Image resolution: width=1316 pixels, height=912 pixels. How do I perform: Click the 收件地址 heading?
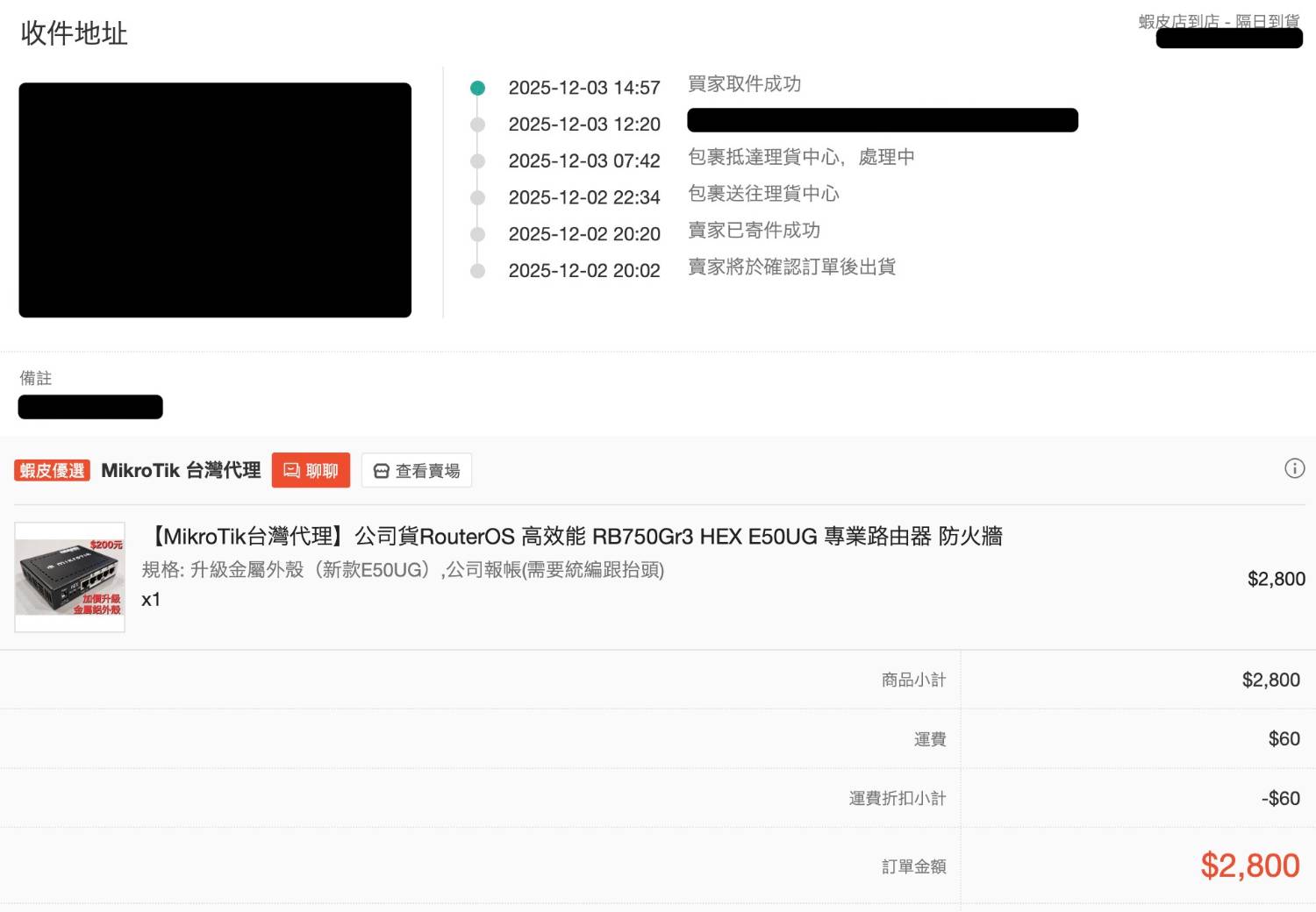click(75, 33)
